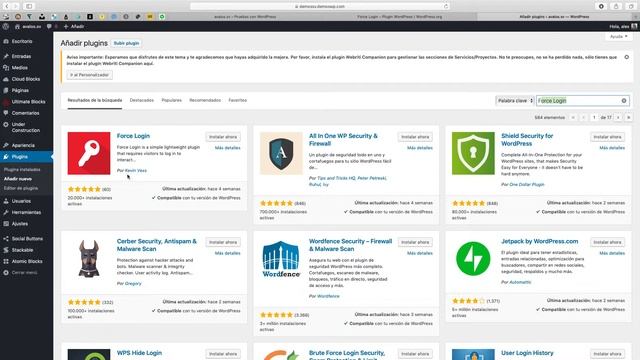Image resolution: width=640 pixels, height=360 pixels.
Task: Show Safari tab overview icon
Action: (x=631, y=7)
